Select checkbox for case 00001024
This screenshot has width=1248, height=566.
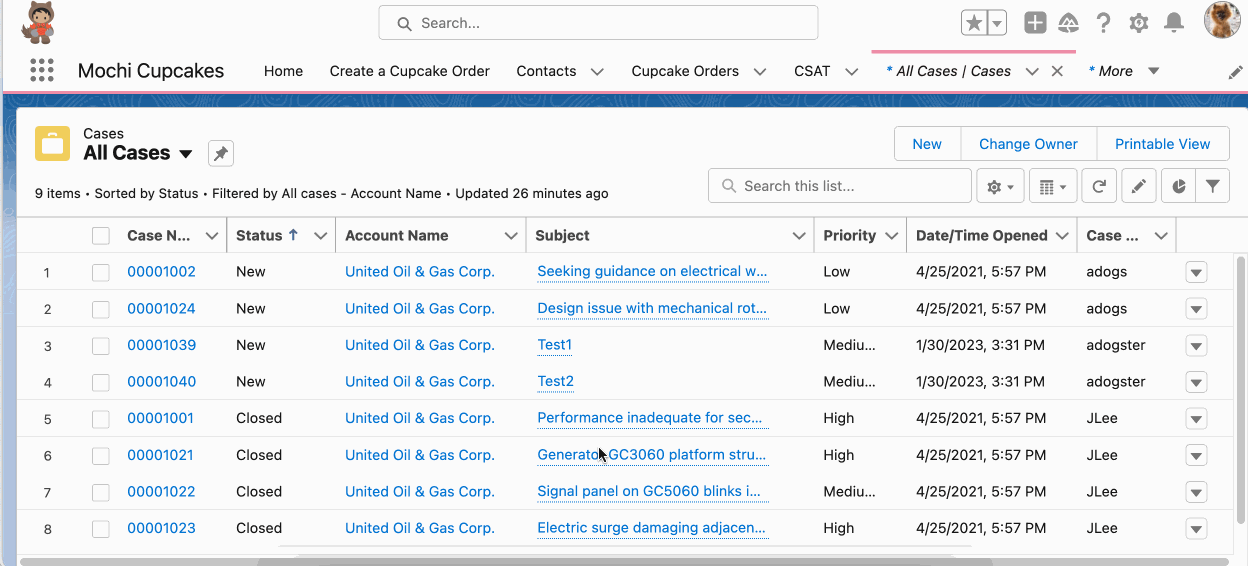tap(101, 309)
